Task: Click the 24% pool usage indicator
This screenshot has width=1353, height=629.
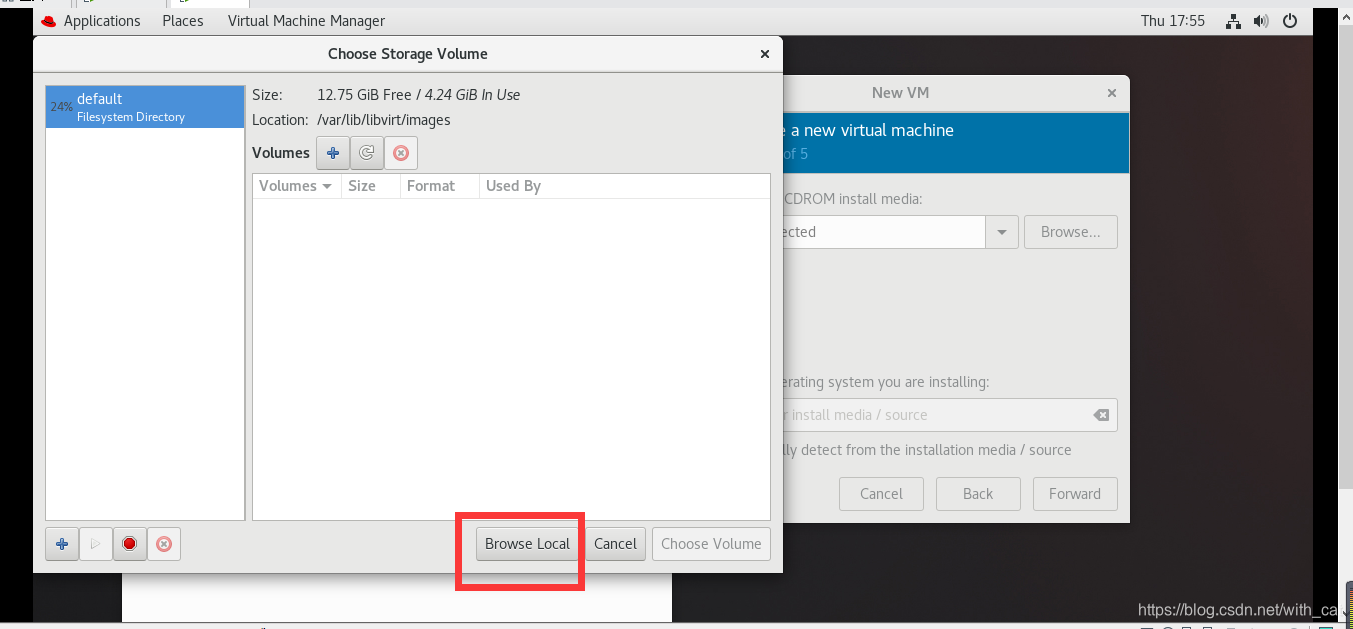Action: click(61, 107)
